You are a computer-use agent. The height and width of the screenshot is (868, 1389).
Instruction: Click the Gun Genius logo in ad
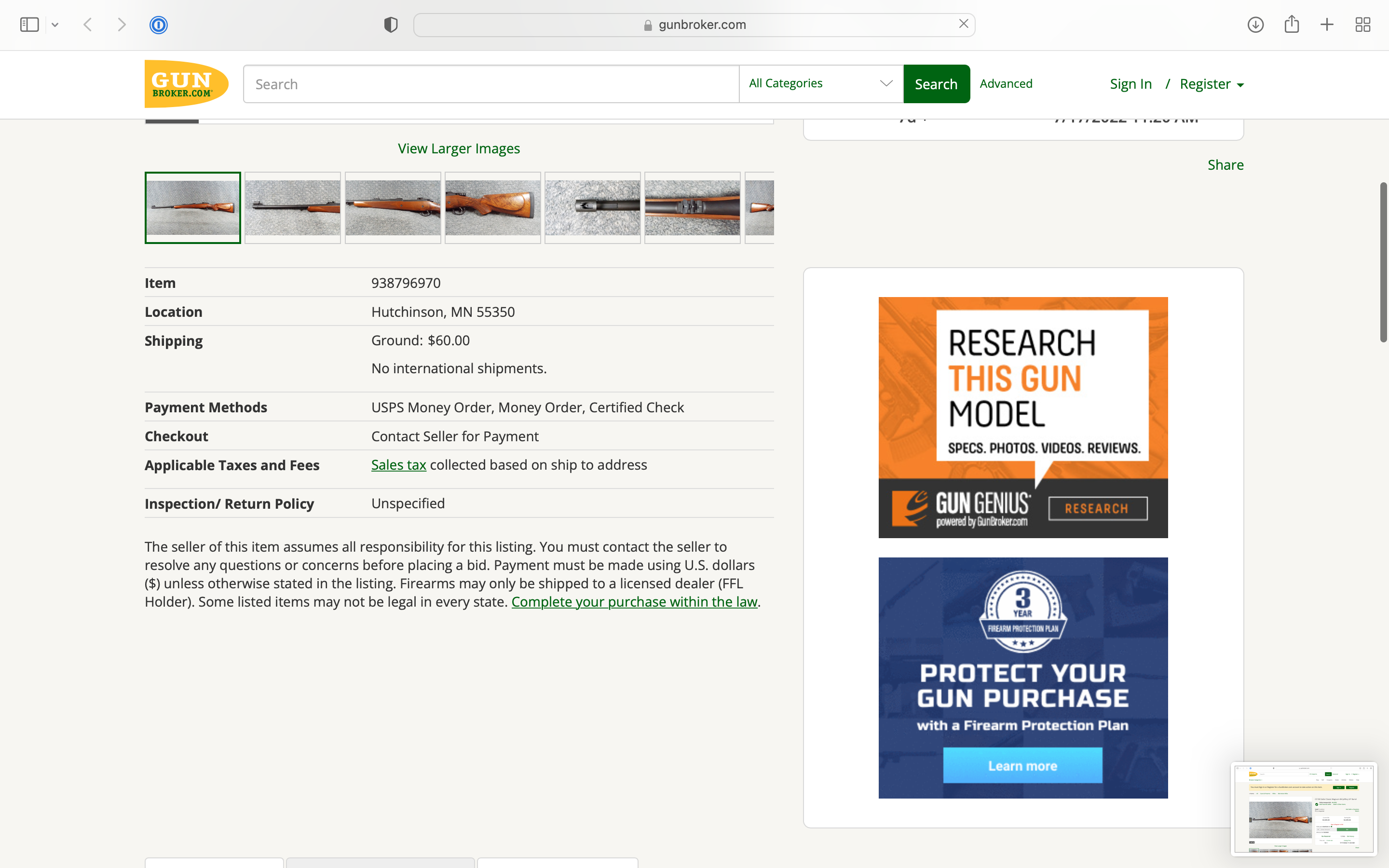961,509
